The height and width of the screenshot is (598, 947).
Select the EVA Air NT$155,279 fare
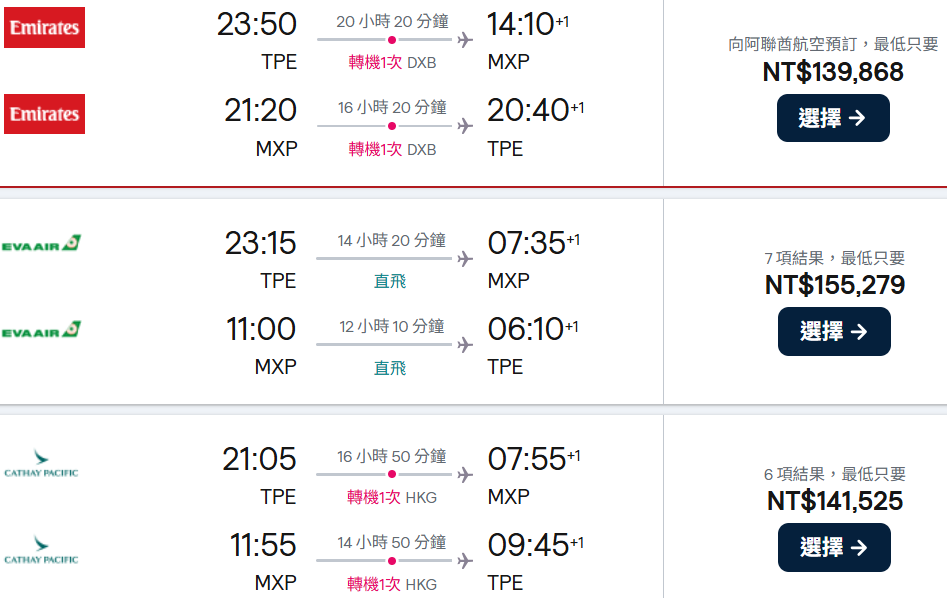(x=833, y=332)
